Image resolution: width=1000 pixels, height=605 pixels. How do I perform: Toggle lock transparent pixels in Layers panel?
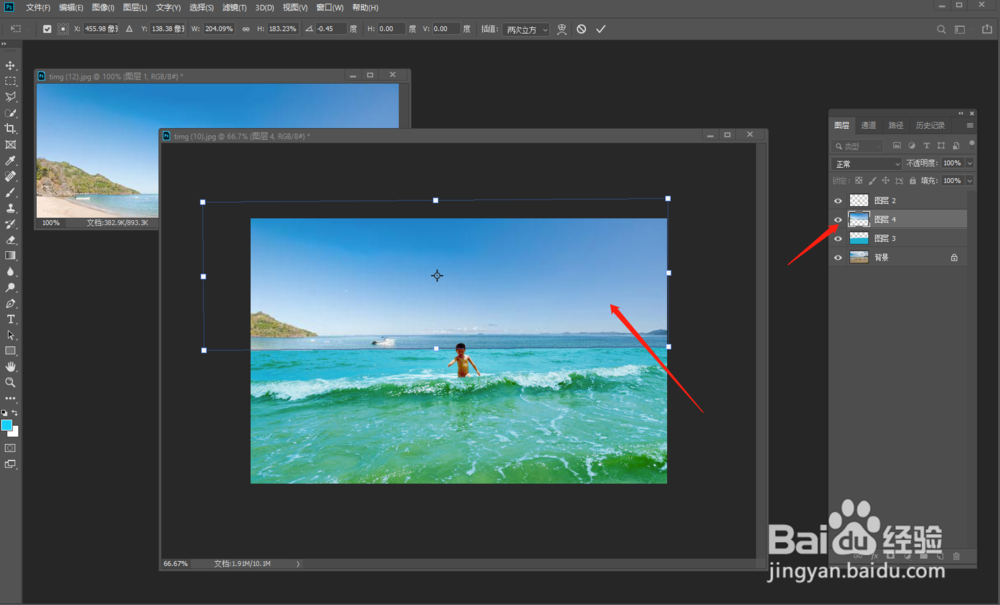coord(859,181)
